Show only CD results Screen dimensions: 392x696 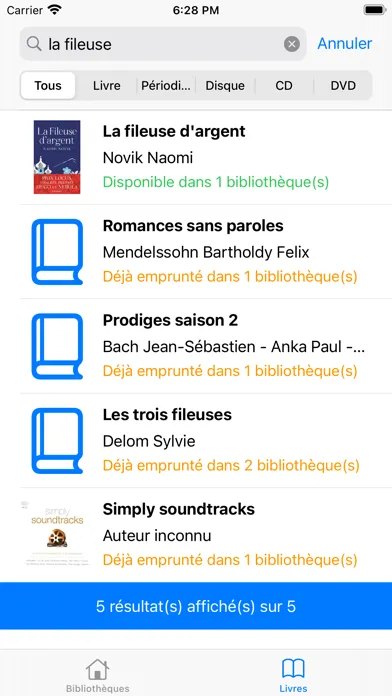click(284, 86)
